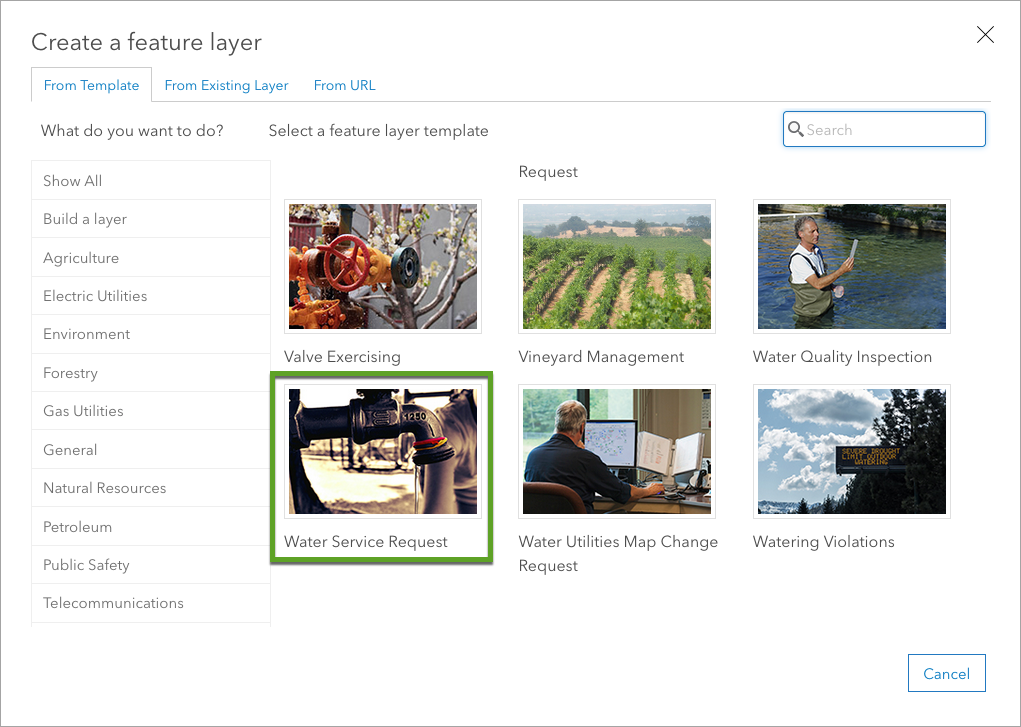Select the From Template tab
Image resolution: width=1021 pixels, height=727 pixels.
[x=91, y=85]
